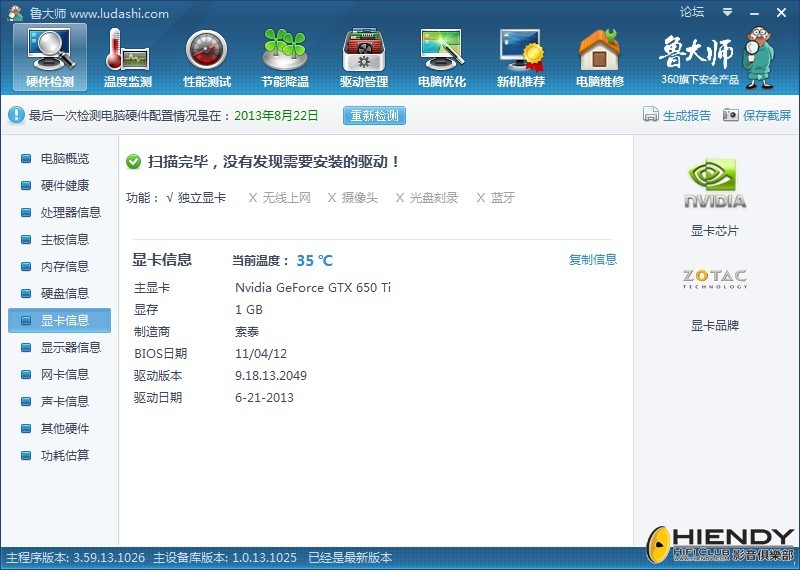Click the 1 GB video memory value
Viewport: 800px width, 570px height.
tap(249, 310)
